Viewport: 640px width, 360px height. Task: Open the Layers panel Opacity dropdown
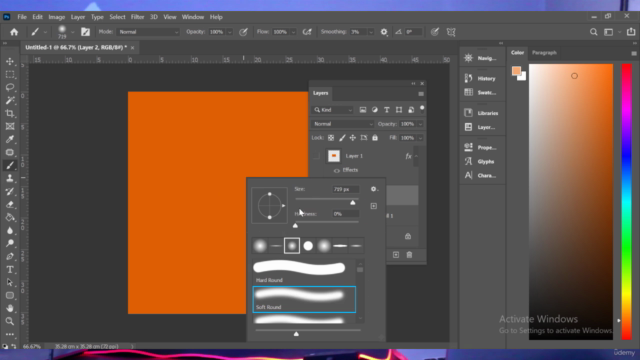click(420, 124)
